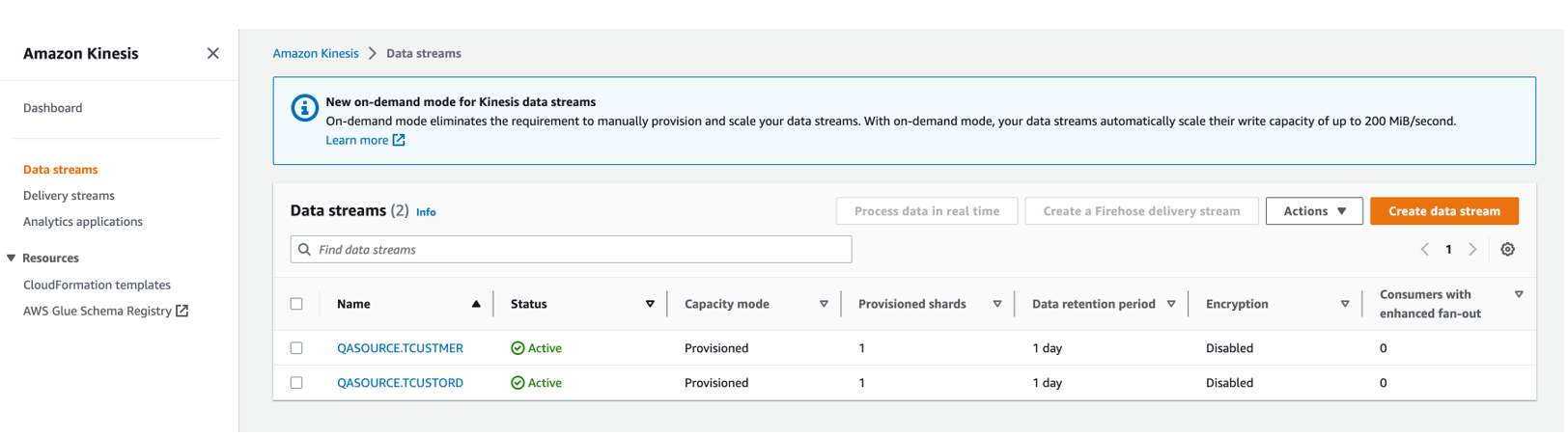
Task: Click the external link icon beside Learn more
Action: (x=399, y=141)
